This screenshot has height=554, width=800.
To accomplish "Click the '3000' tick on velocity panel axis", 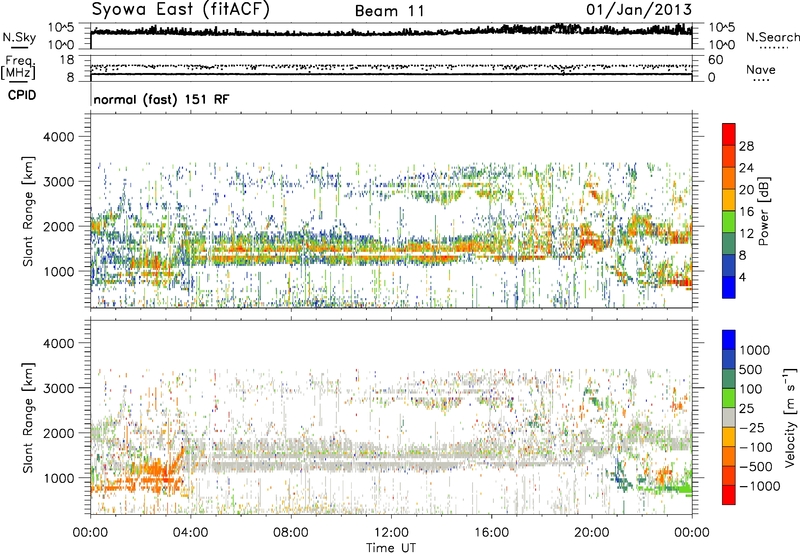I will tap(59, 388).
